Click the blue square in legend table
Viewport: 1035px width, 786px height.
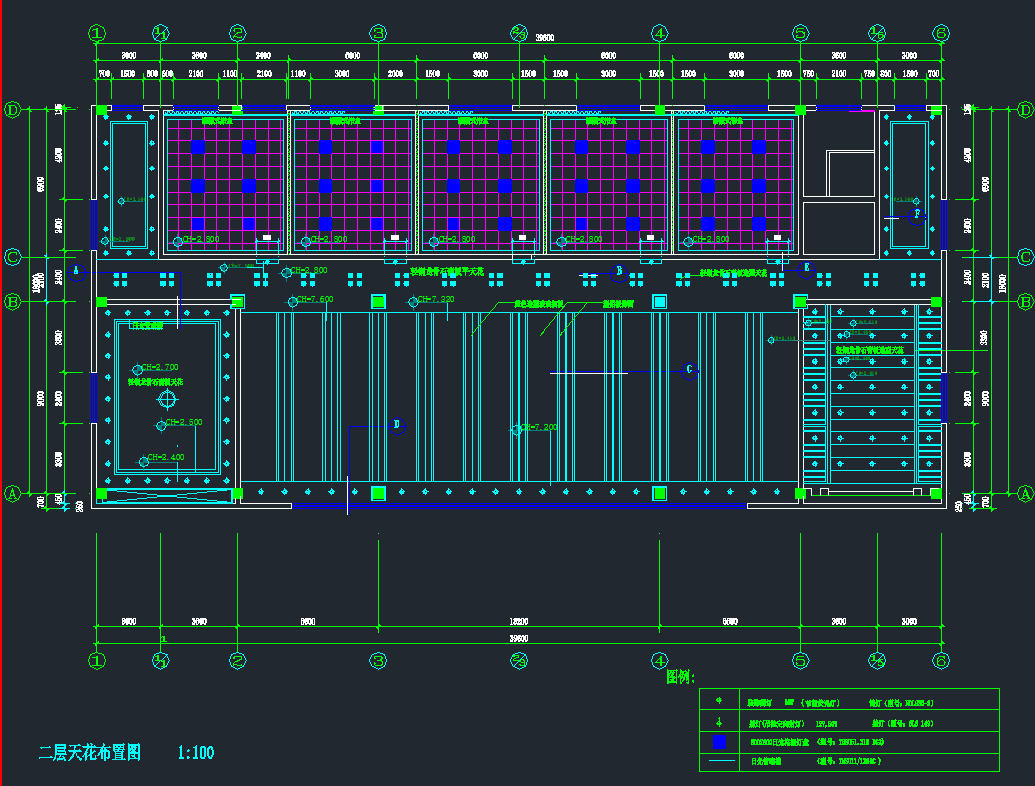tap(719, 742)
